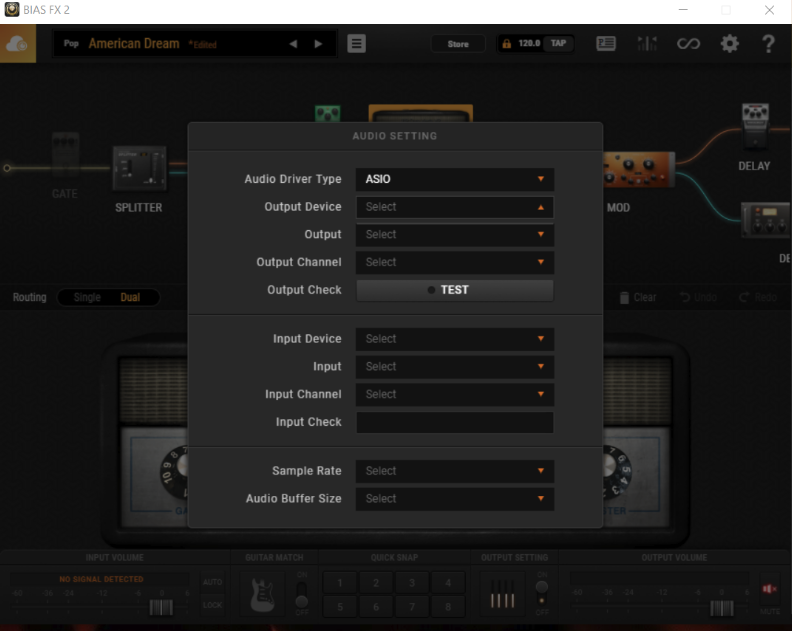Click the looper infinity icon
The height and width of the screenshot is (631, 792).
point(688,44)
